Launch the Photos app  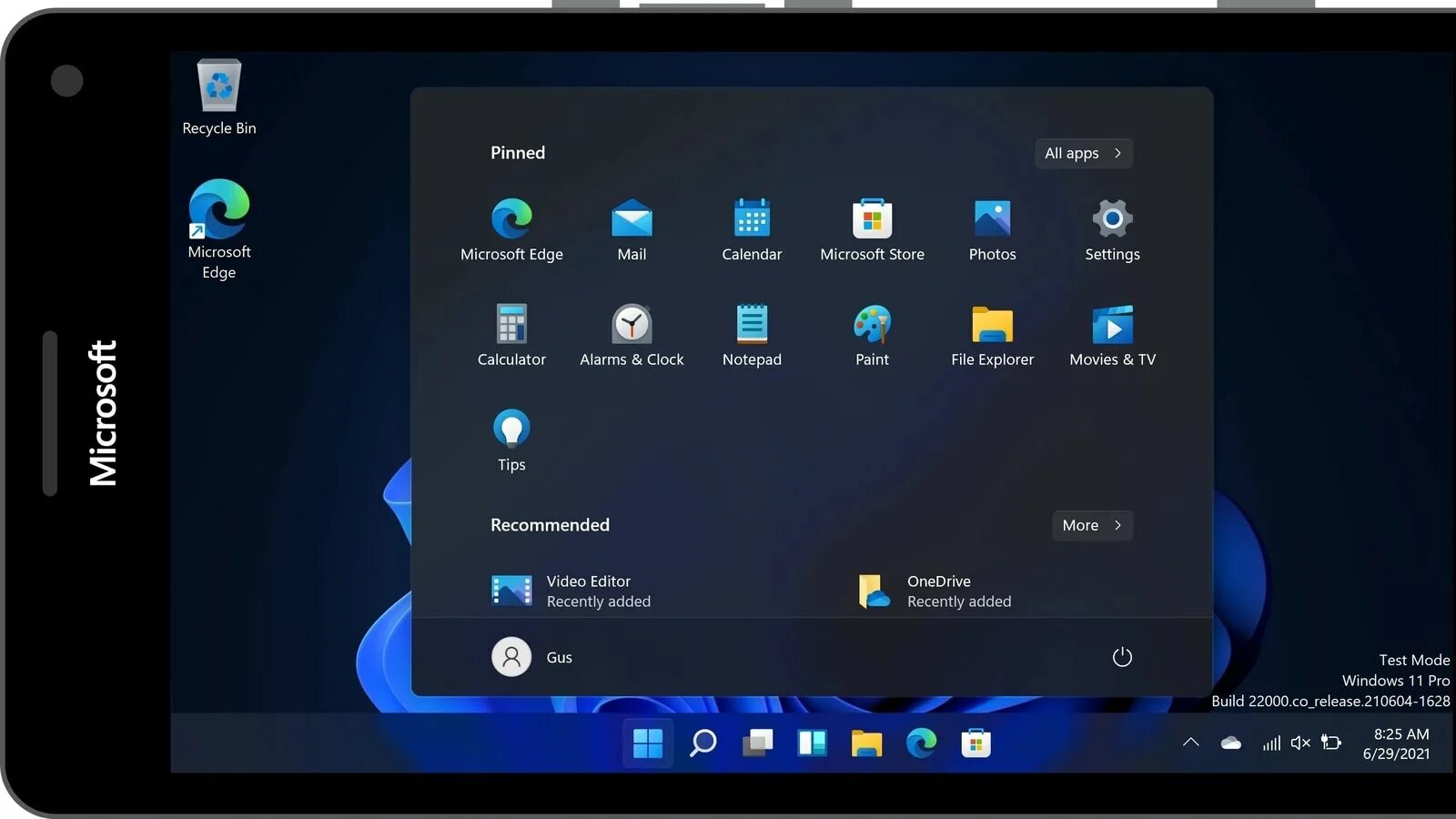coord(992,230)
